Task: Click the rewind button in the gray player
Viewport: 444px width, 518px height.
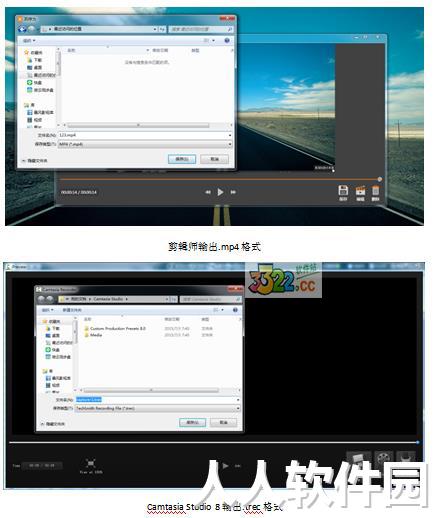Action: tap(208, 192)
